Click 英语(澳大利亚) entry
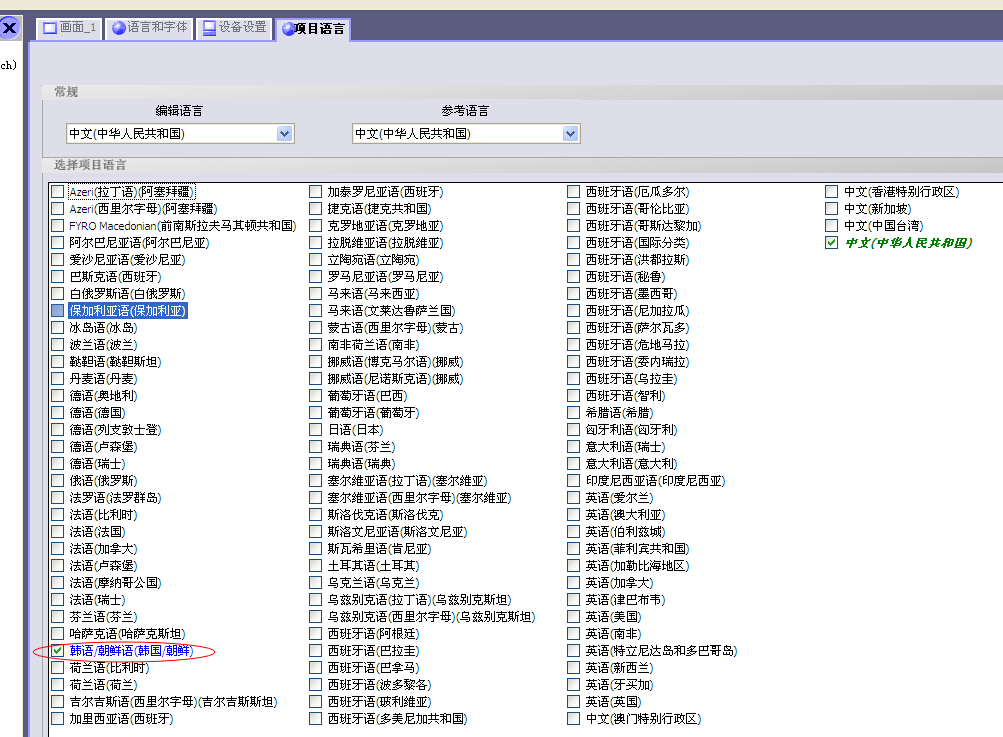 [x=626, y=514]
